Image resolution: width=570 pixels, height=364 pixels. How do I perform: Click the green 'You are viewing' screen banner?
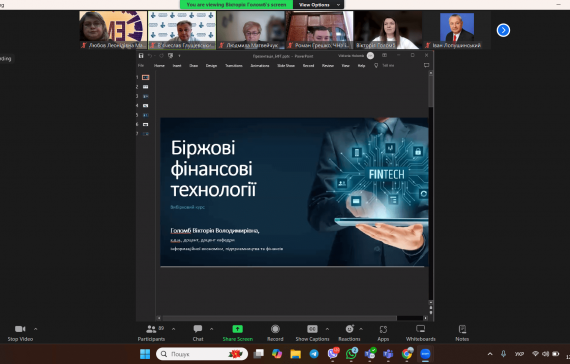tap(236, 5)
